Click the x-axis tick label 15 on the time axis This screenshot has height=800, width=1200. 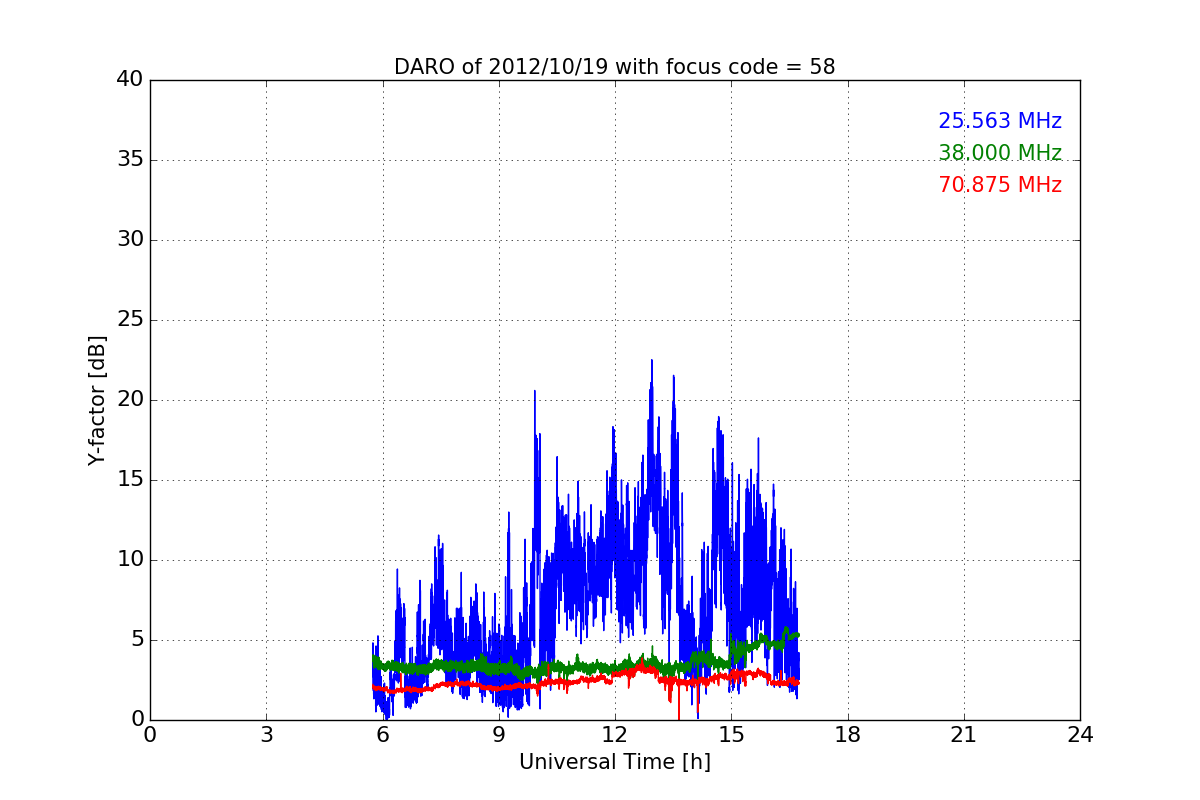tap(731, 735)
